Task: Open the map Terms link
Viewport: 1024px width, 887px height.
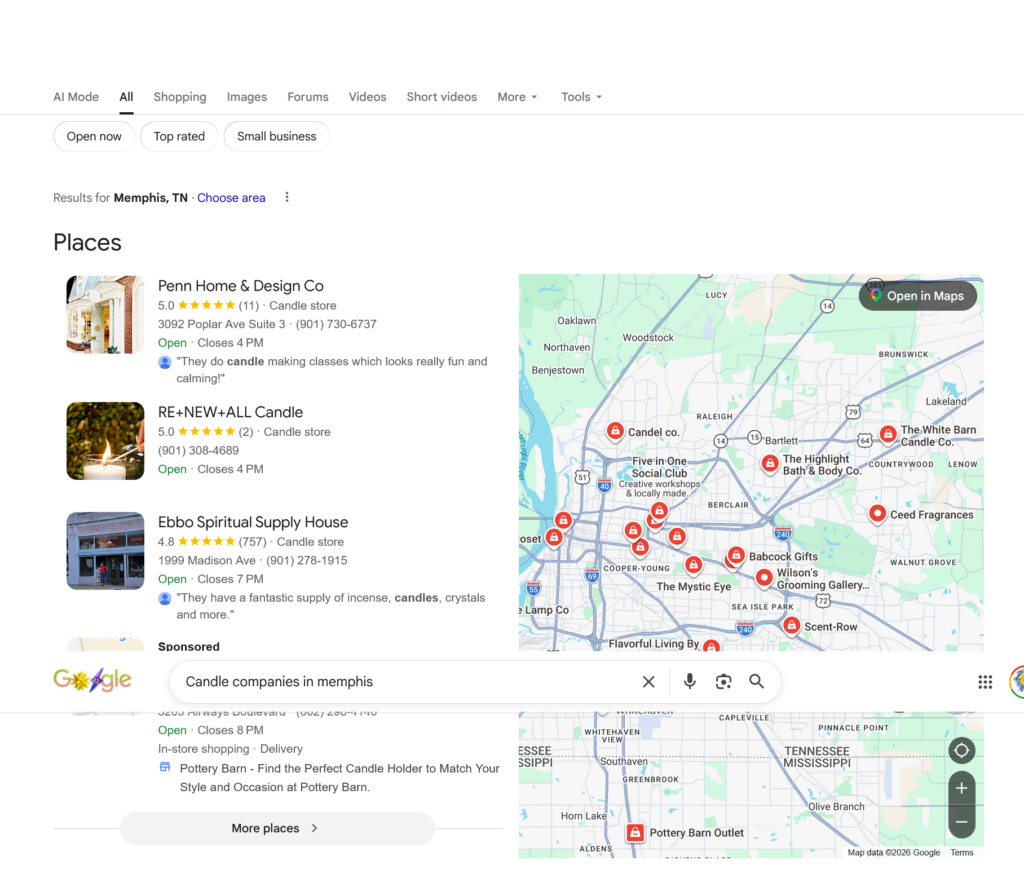Action: [x=961, y=852]
